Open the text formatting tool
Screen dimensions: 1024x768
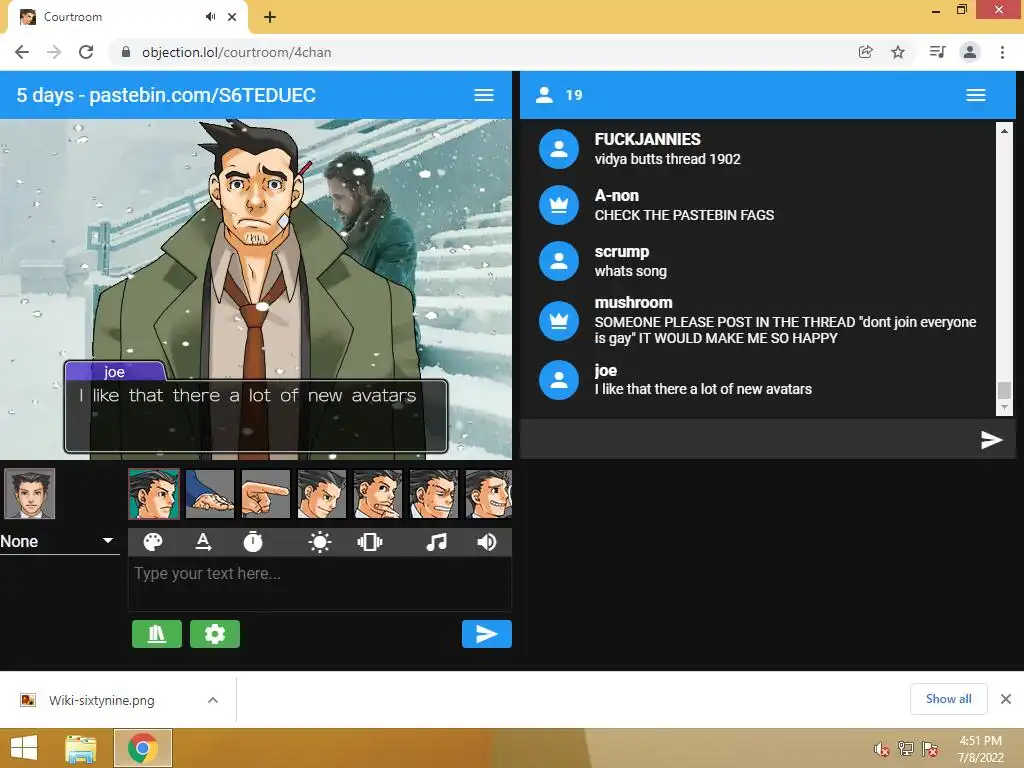click(x=203, y=542)
